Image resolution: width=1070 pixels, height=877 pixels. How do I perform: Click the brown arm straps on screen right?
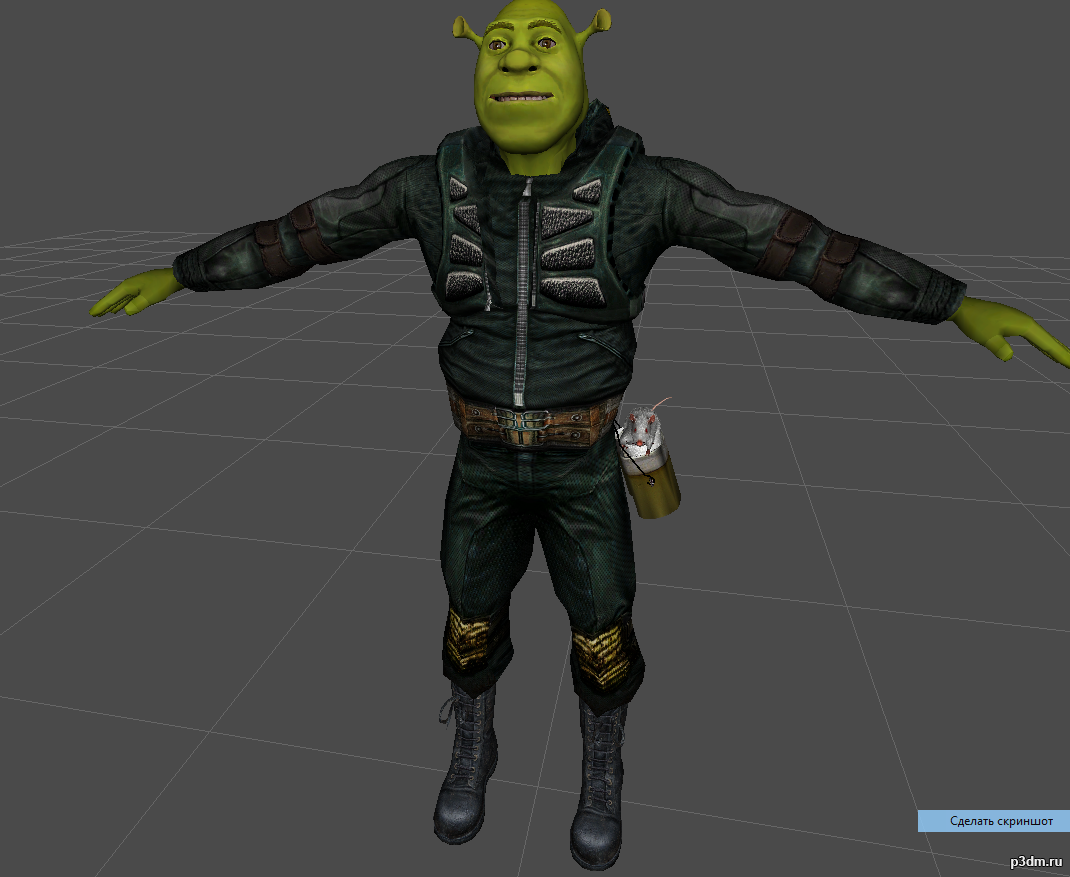click(800, 248)
